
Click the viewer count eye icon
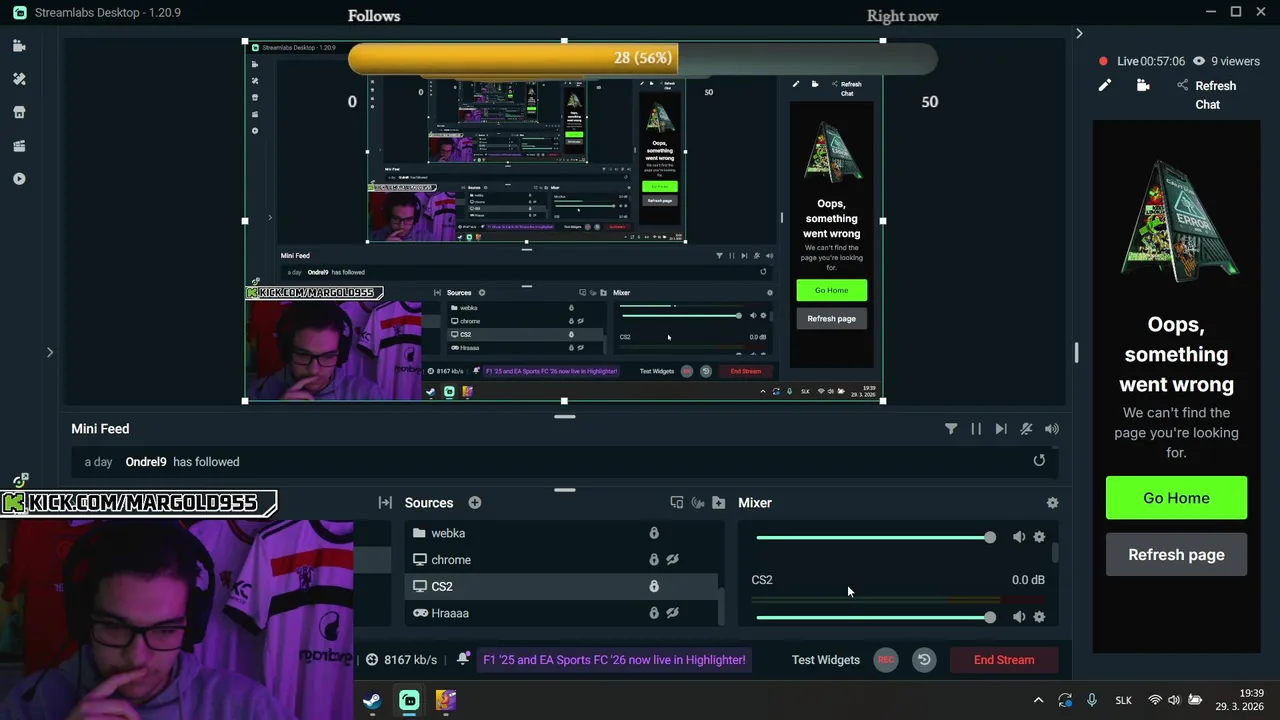pyautogui.click(x=1199, y=61)
